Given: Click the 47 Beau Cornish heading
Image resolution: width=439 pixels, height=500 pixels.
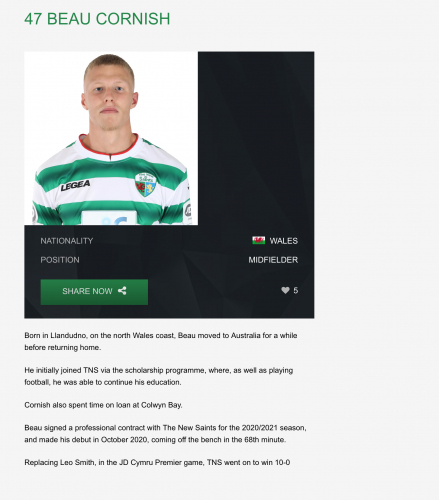Looking at the screenshot, I should pyautogui.click(x=97, y=19).
